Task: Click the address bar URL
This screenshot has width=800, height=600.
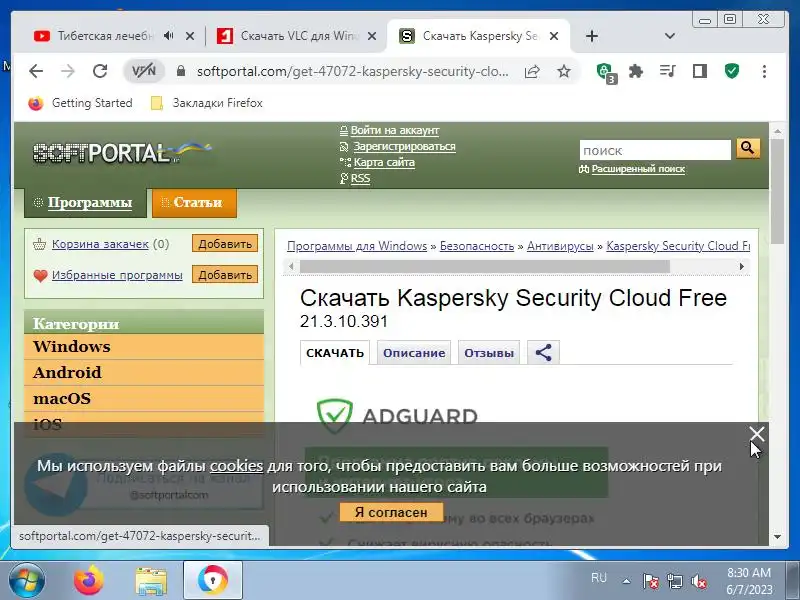Action: click(x=353, y=71)
